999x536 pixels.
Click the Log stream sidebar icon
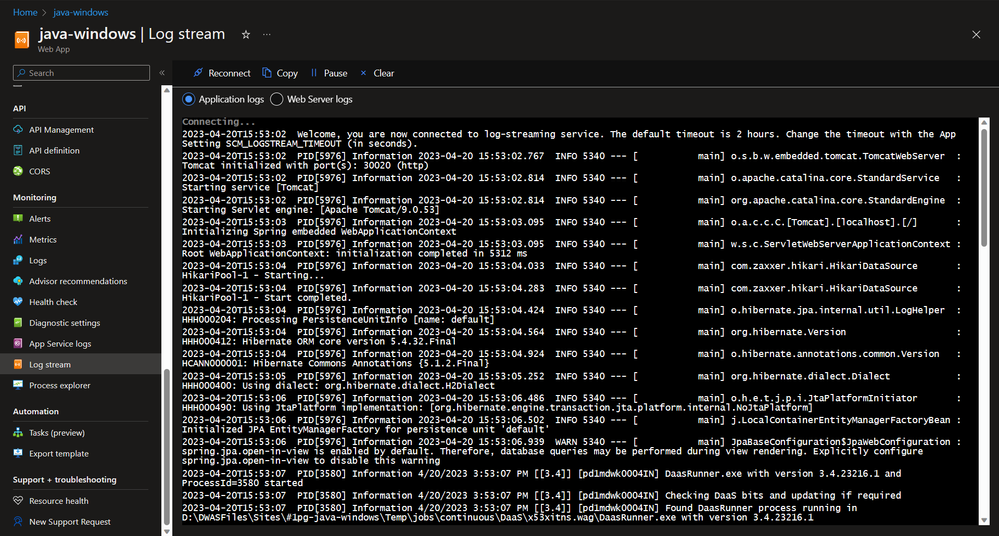[x=18, y=365]
